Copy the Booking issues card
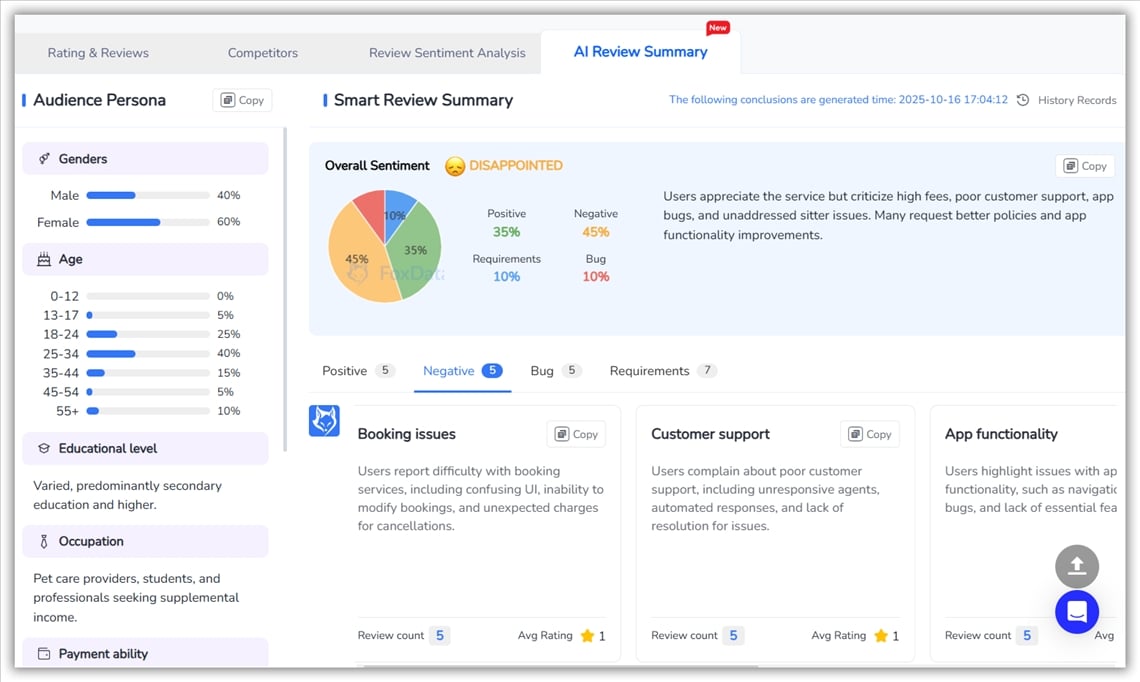Image resolution: width=1140 pixels, height=682 pixels. point(576,434)
